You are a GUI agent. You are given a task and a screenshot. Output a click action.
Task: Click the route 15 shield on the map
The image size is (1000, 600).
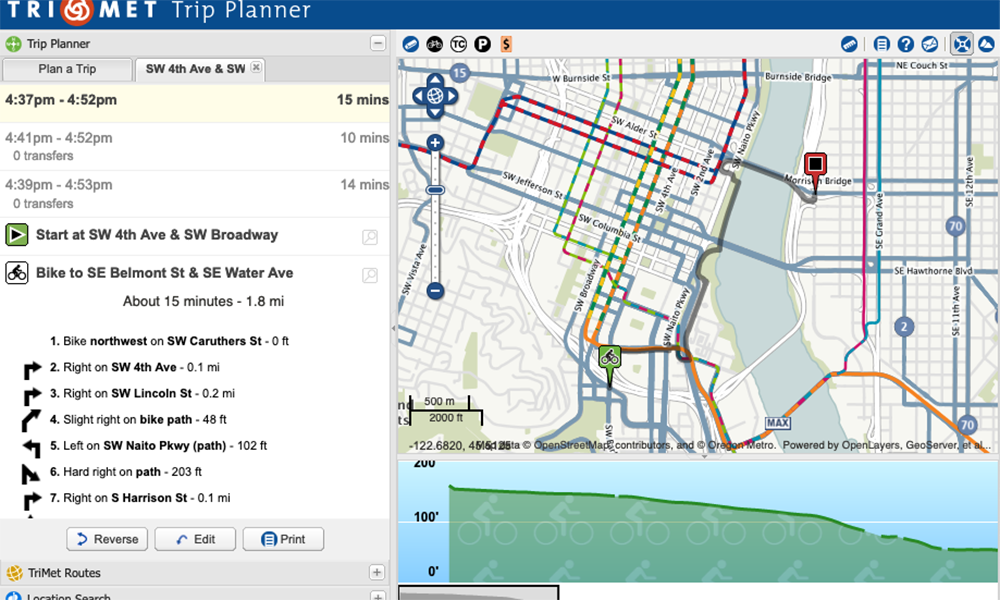click(459, 73)
